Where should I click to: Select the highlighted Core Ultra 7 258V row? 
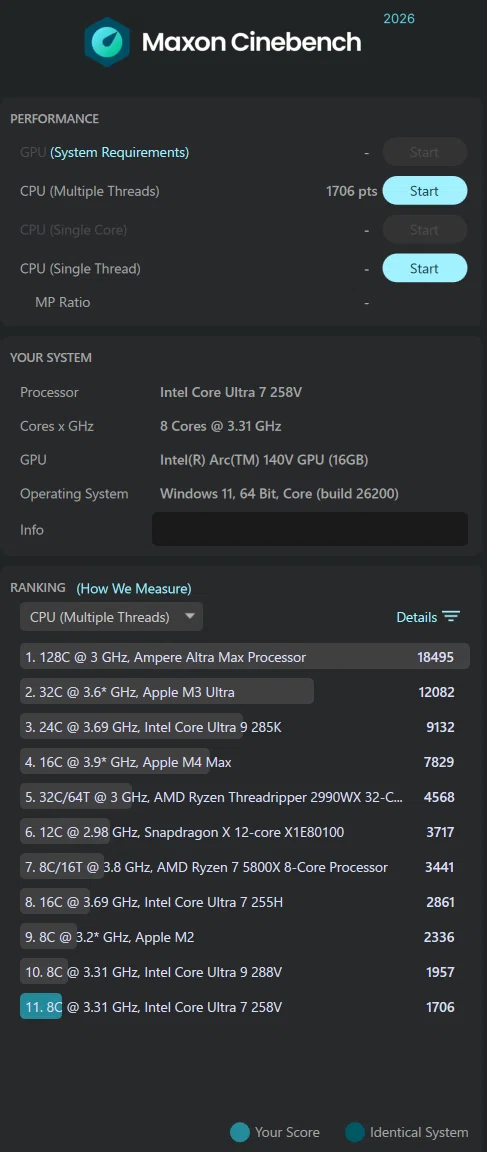pyautogui.click(x=245, y=1007)
